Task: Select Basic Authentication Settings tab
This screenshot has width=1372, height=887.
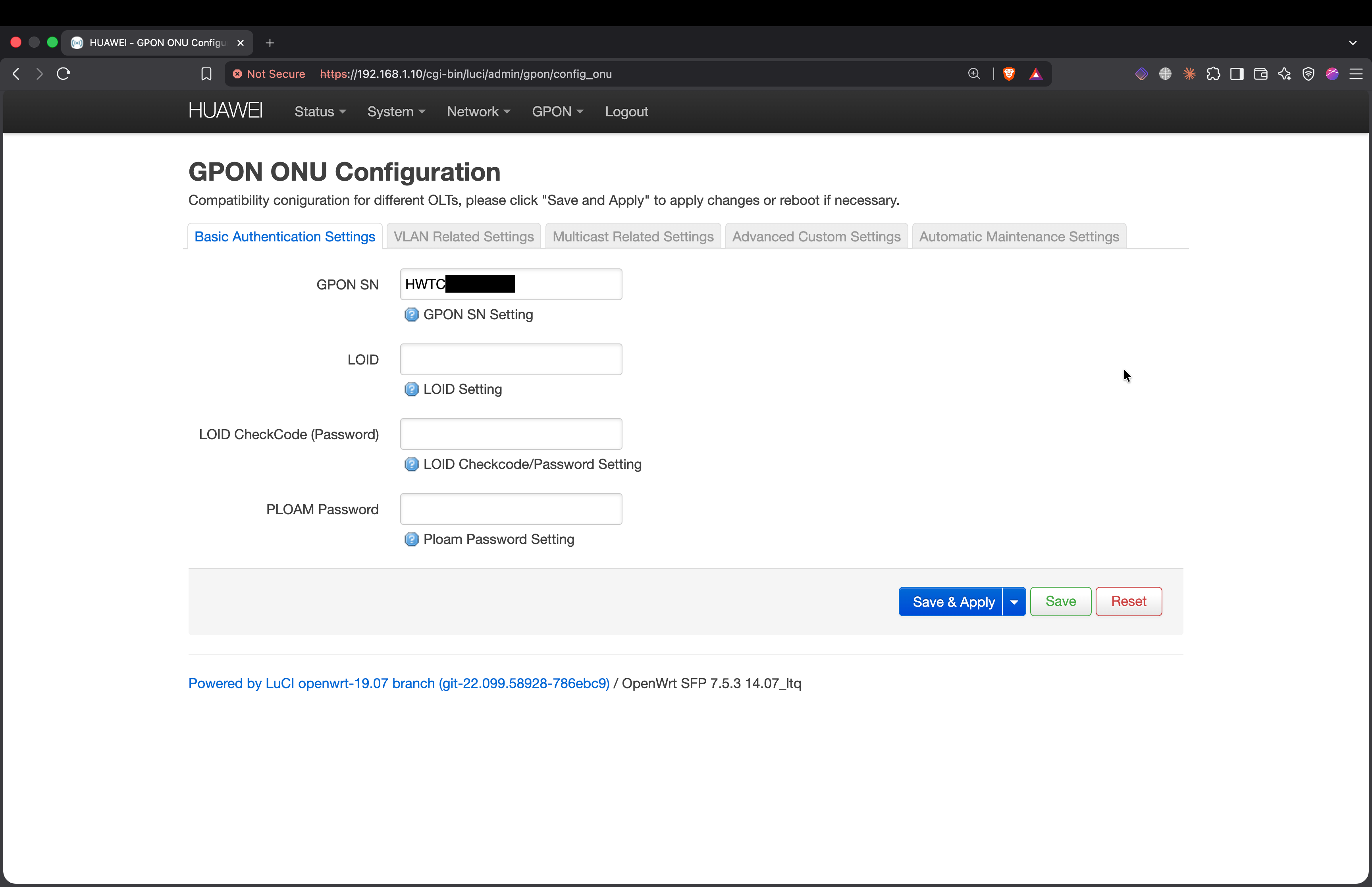Action: [x=284, y=237]
